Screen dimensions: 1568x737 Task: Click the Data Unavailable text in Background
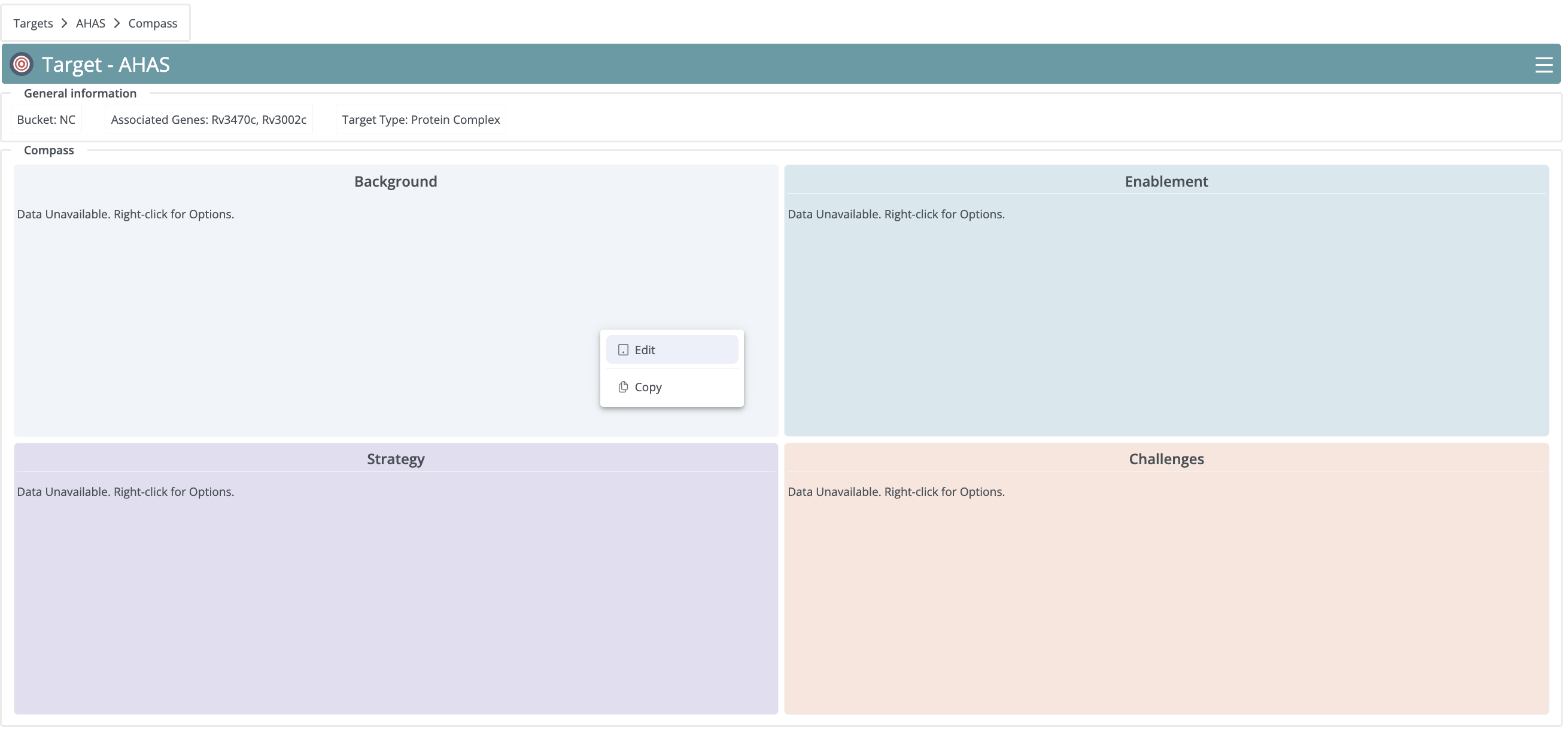126,214
